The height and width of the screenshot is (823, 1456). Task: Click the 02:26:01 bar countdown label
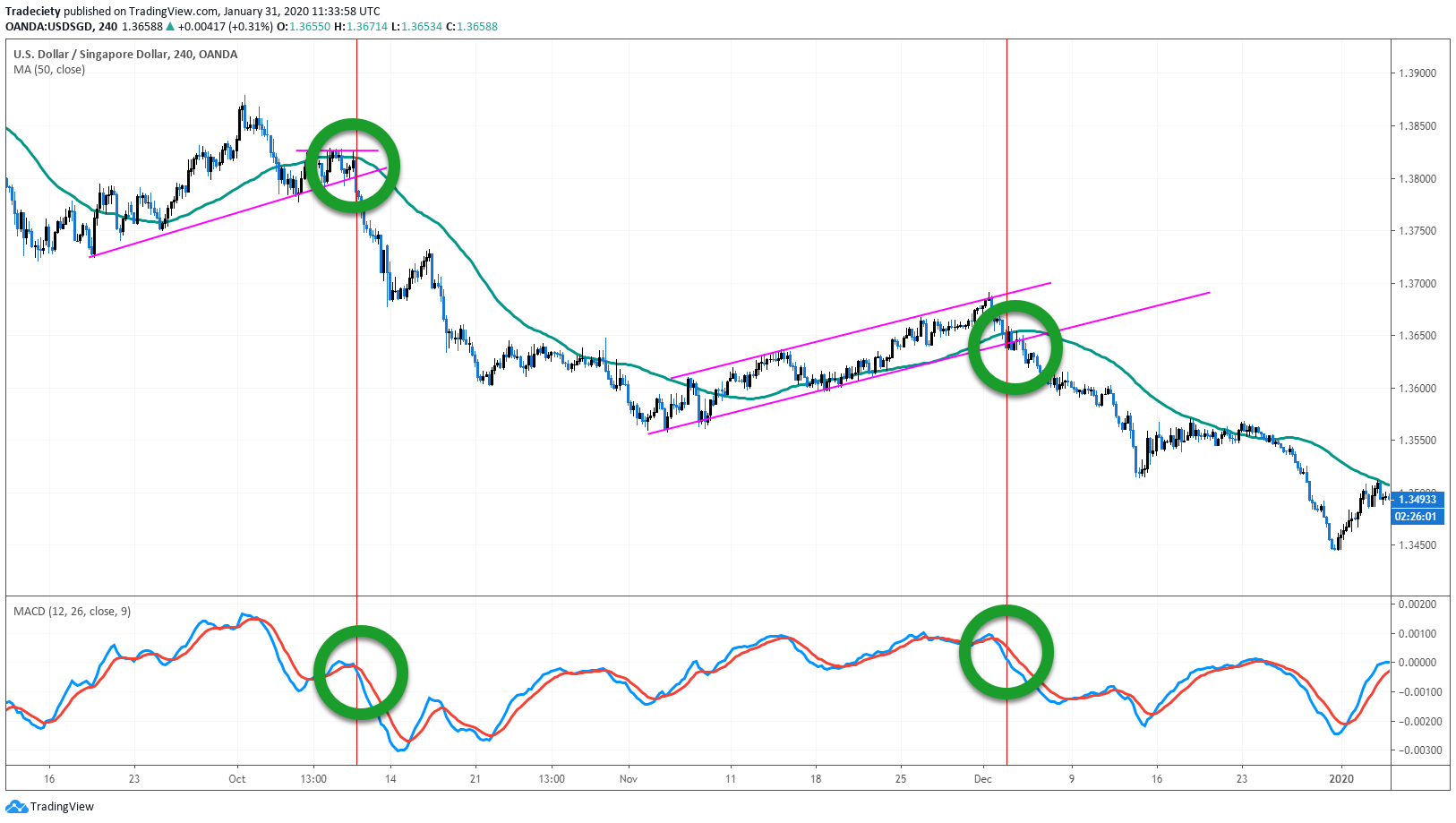click(1416, 517)
